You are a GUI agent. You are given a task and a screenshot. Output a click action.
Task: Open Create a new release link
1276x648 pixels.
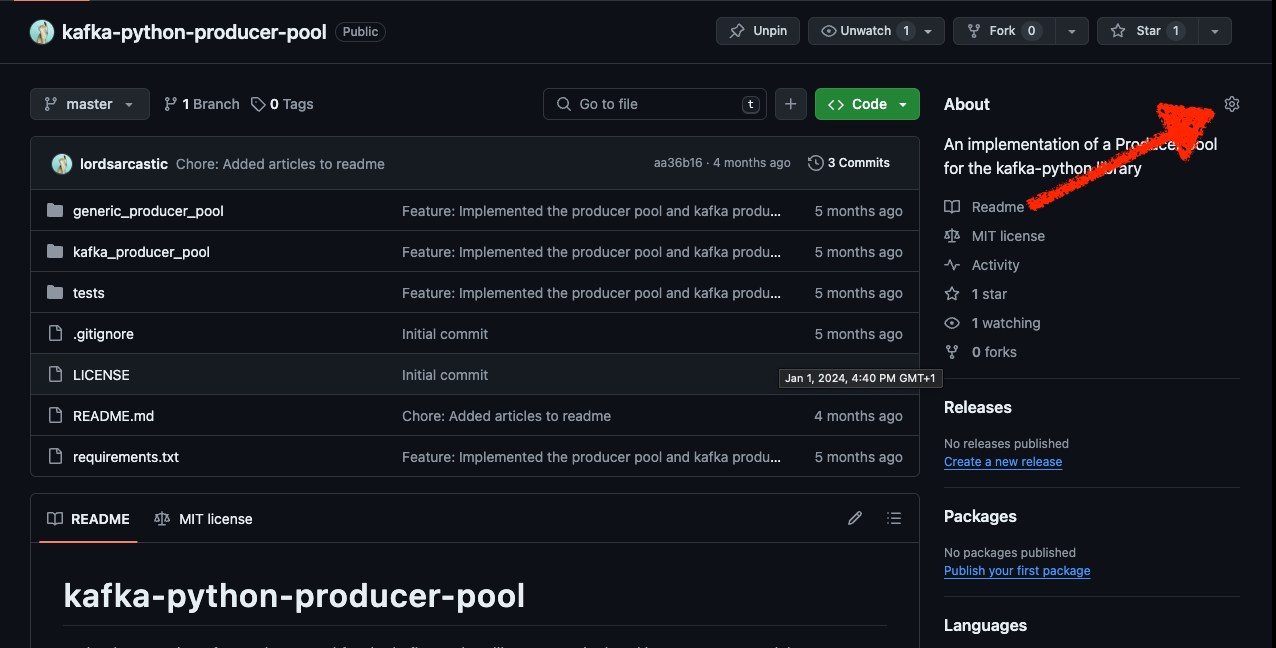click(1003, 462)
